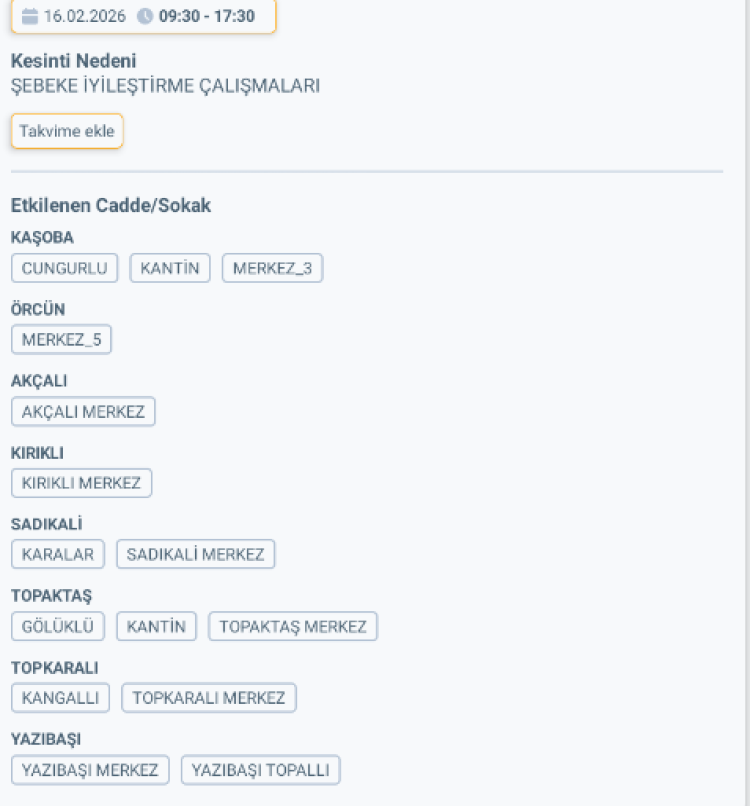Select the TOPKARALI MERKEZ tag

click(x=209, y=698)
